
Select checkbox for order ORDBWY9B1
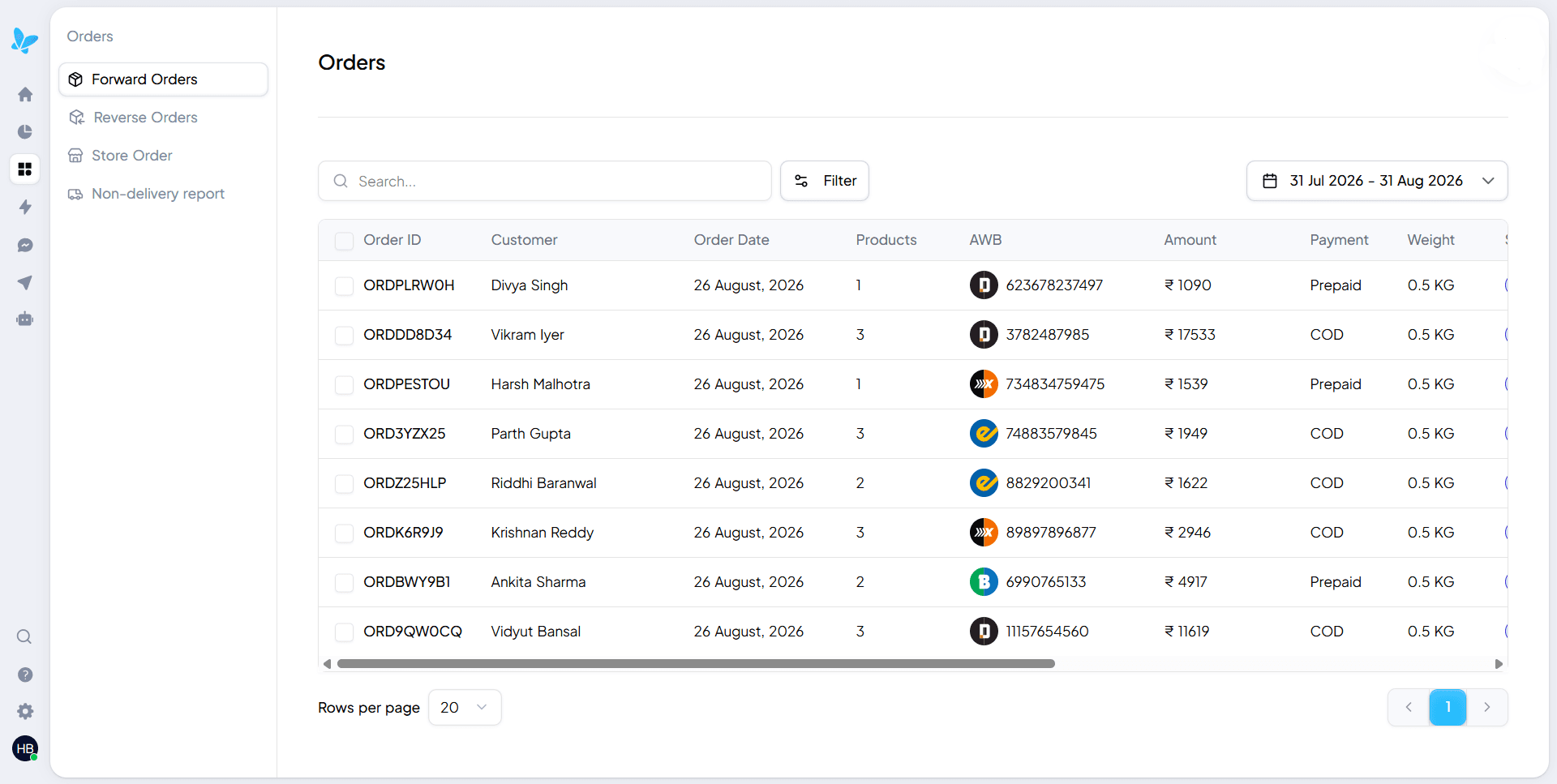point(344,583)
